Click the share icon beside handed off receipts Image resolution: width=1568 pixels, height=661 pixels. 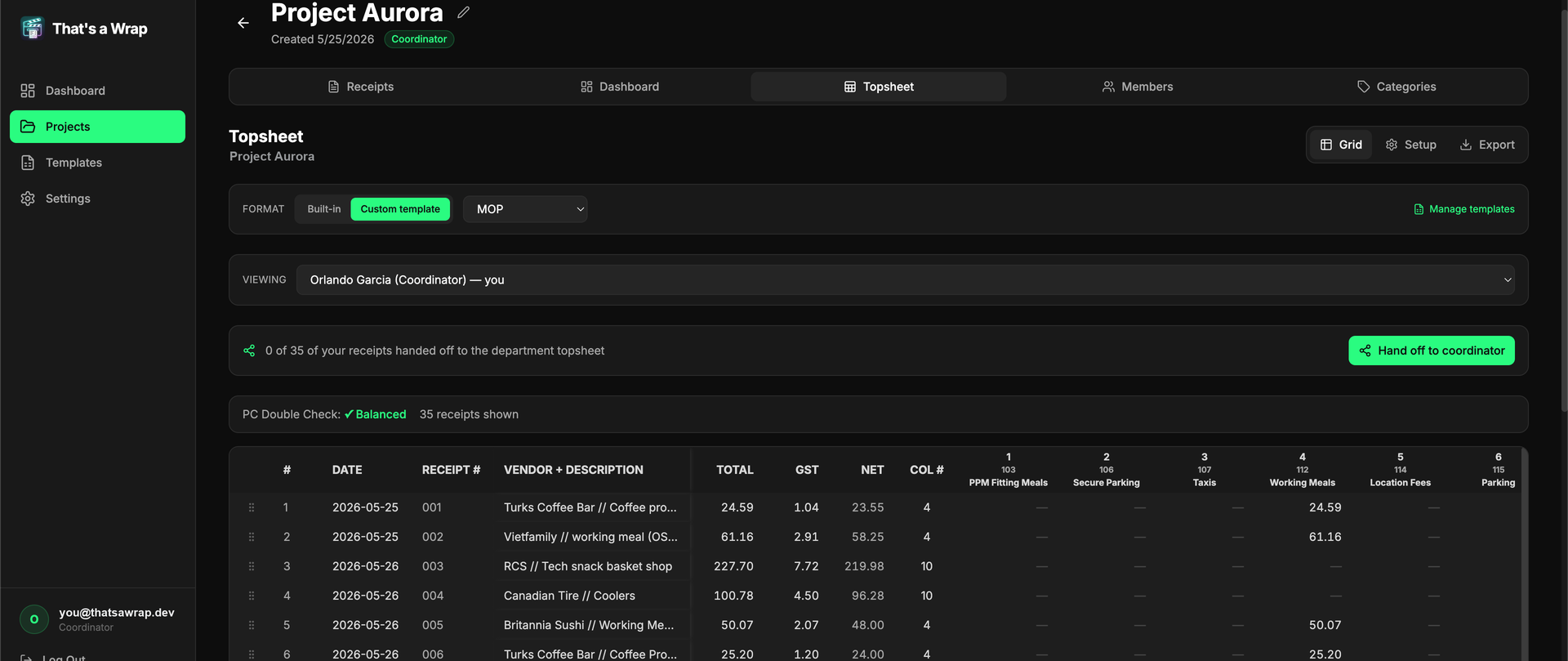click(x=249, y=351)
